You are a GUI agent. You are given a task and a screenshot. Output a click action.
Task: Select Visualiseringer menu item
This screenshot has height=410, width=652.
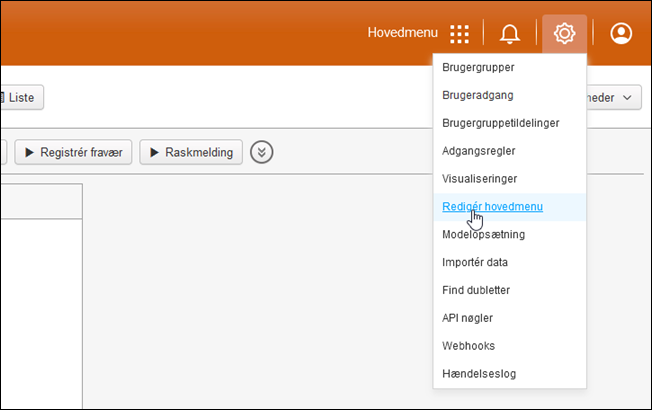pyautogui.click(x=481, y=179)
